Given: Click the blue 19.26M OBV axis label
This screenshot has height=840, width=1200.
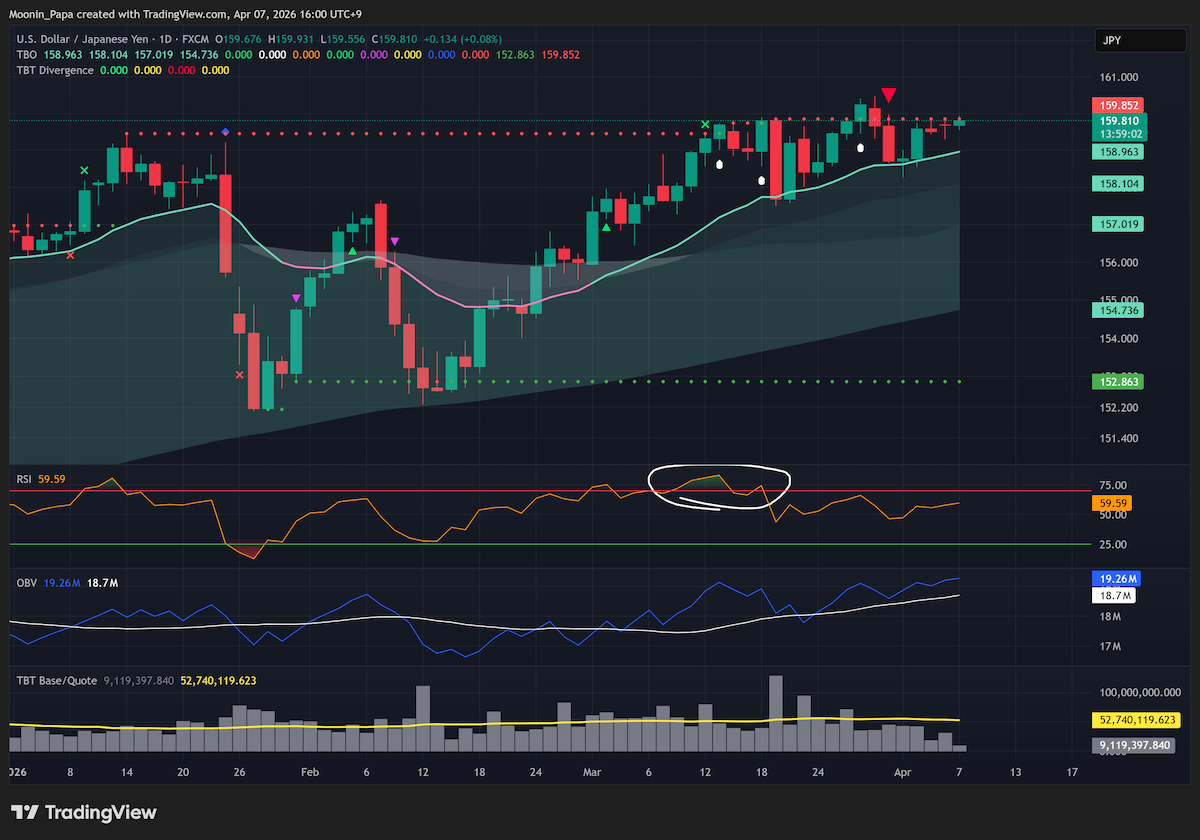Looking at the screenshot, I should [1117, 580].
